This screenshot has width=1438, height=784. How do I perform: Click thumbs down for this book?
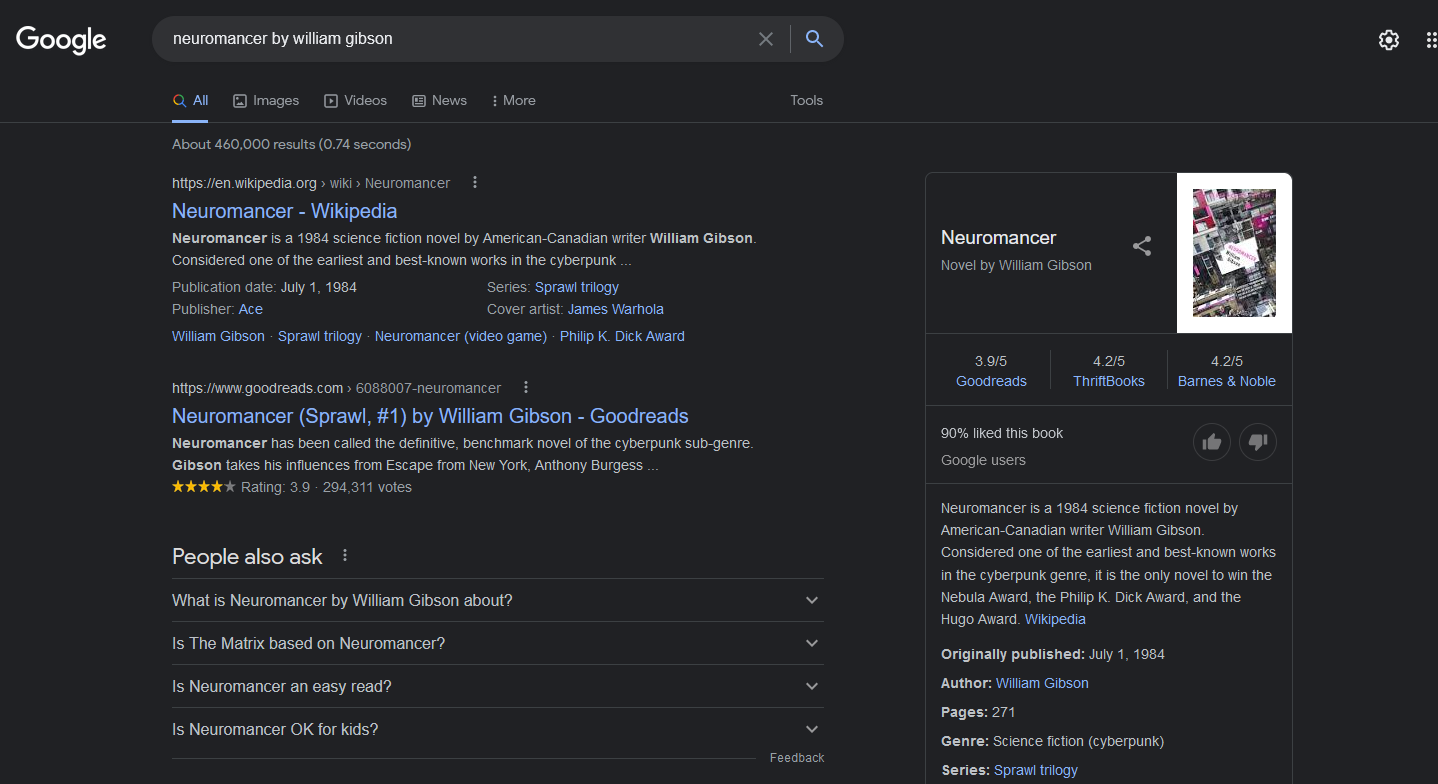click(x=1258, y=442)
